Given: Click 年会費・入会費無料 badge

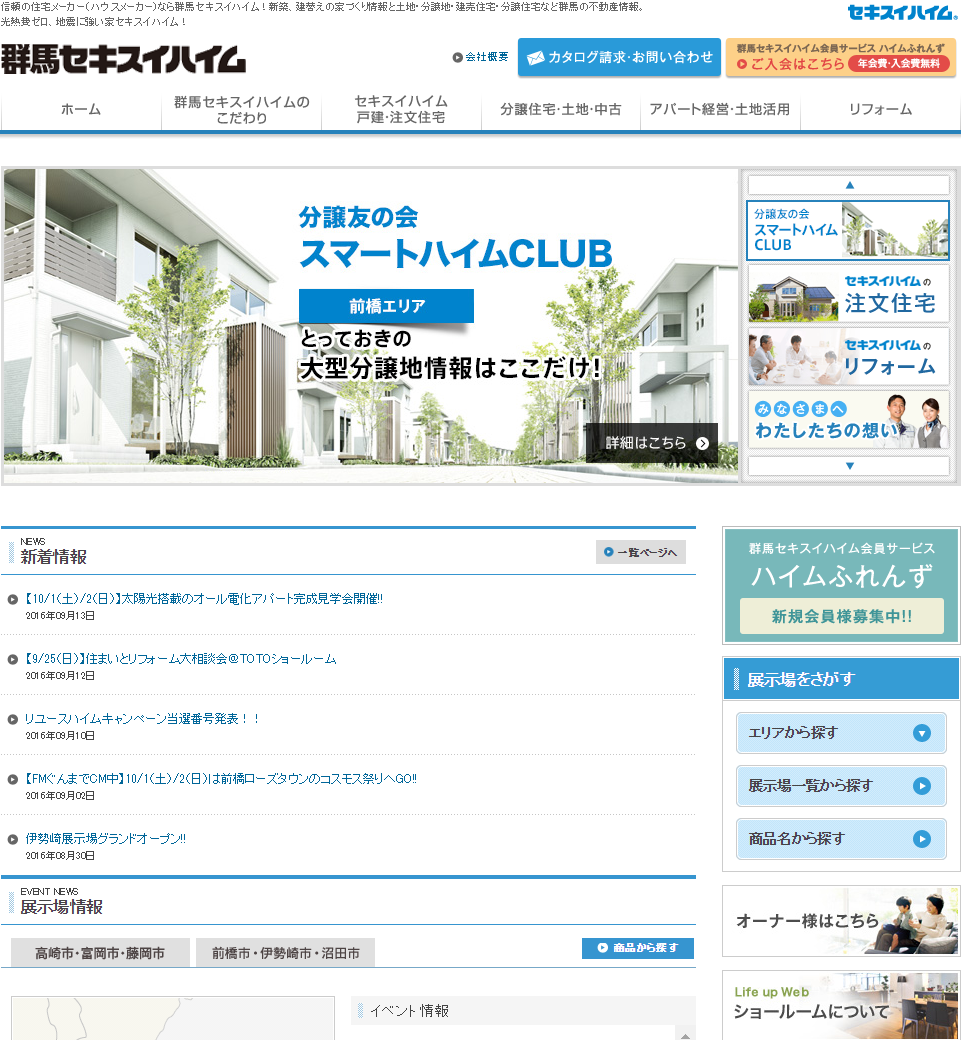Looking at the screenshot, I should (899, 64).
